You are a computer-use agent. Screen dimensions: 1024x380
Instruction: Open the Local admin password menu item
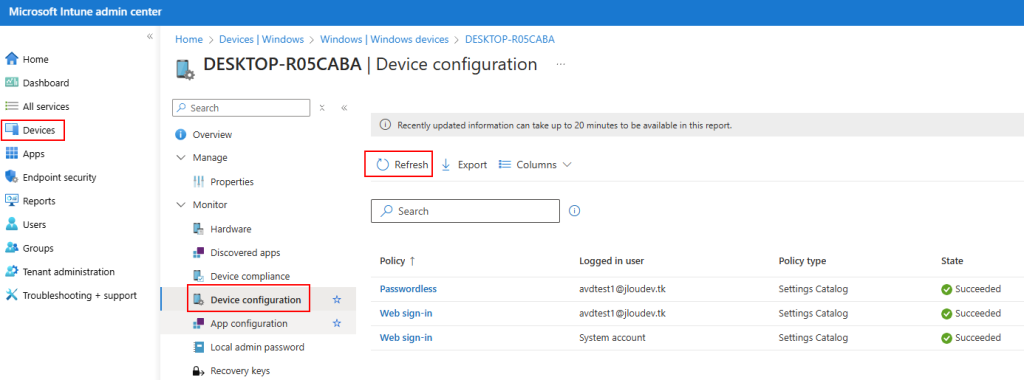pos(249,347)
